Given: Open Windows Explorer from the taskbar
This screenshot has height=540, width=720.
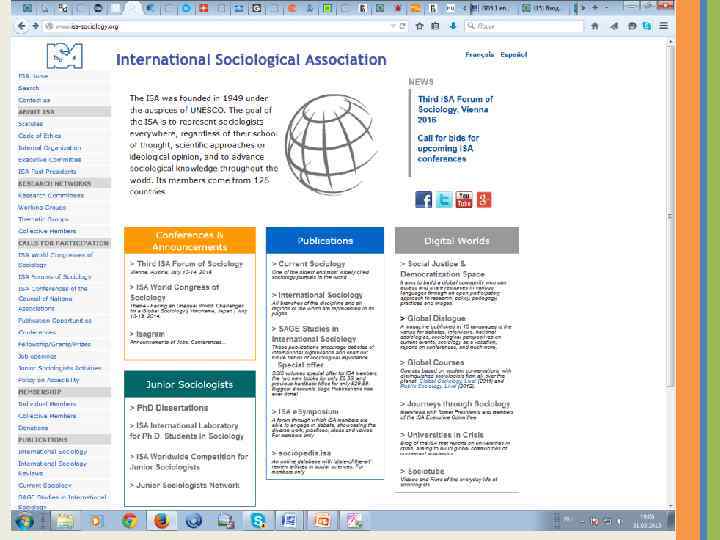Looking at the screenshot, I should (65, 521).
